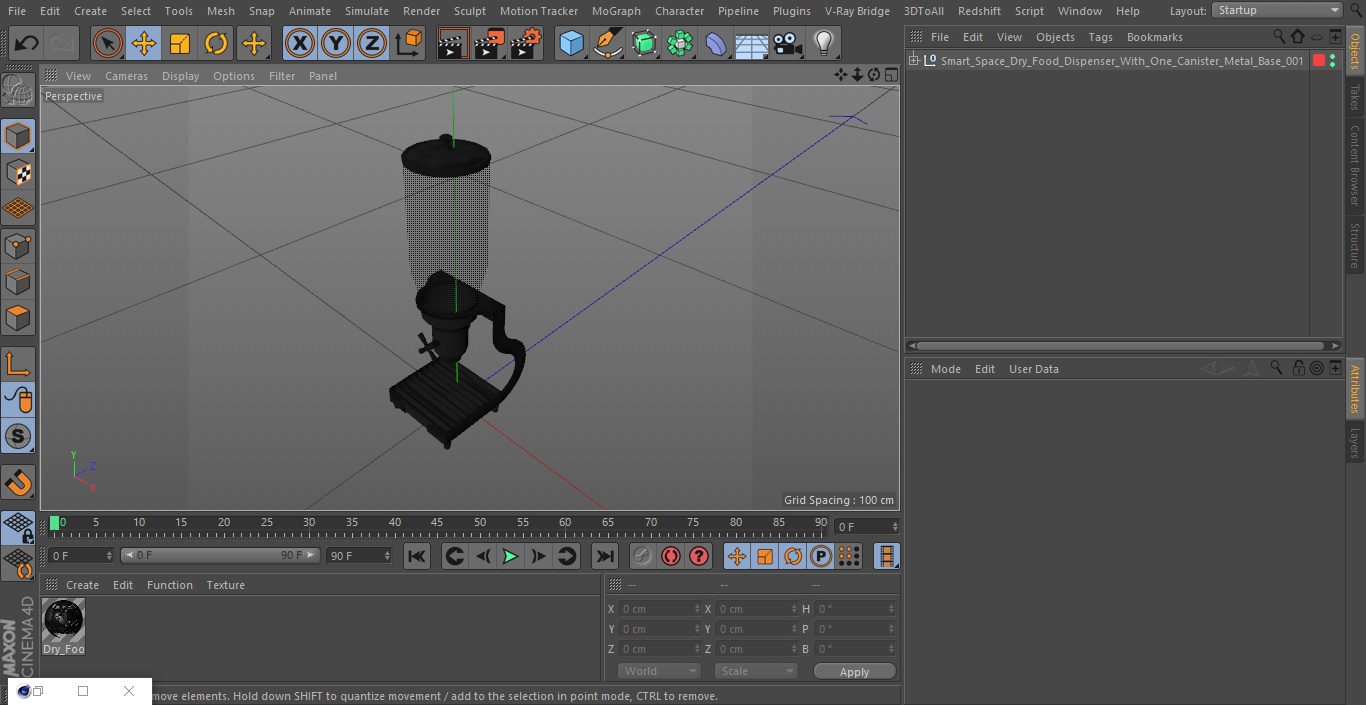Open the Layers side tab

point(1355,443)
